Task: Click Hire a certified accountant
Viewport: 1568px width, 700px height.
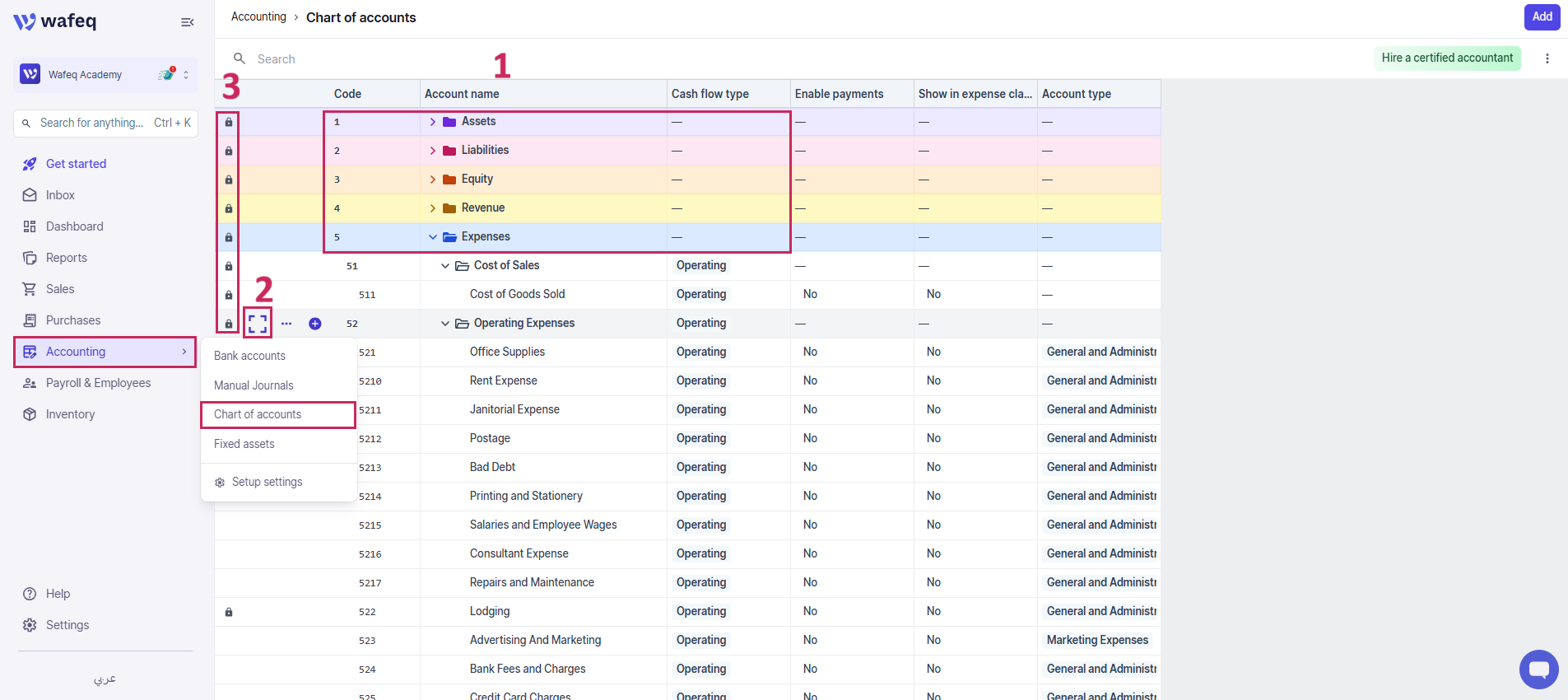Action: pyautogui.click(x=1447, y=58)
